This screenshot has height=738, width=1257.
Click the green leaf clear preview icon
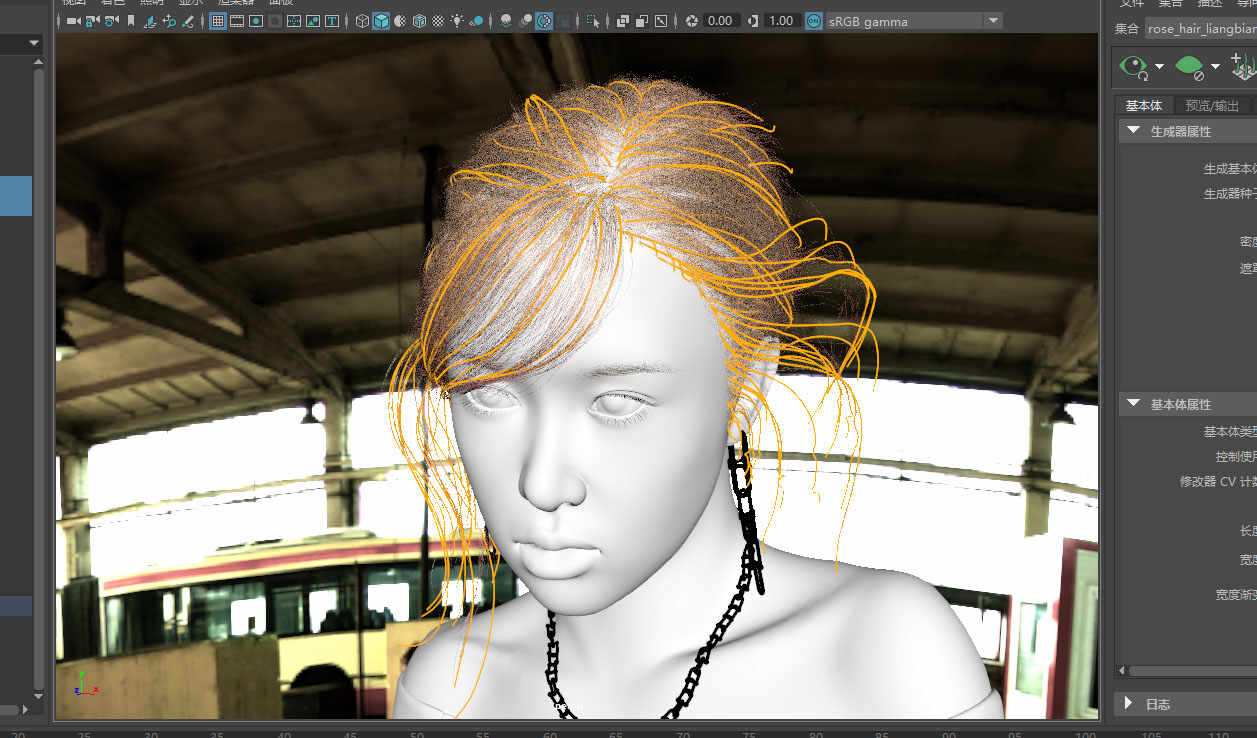click(x=1189, y=67)
